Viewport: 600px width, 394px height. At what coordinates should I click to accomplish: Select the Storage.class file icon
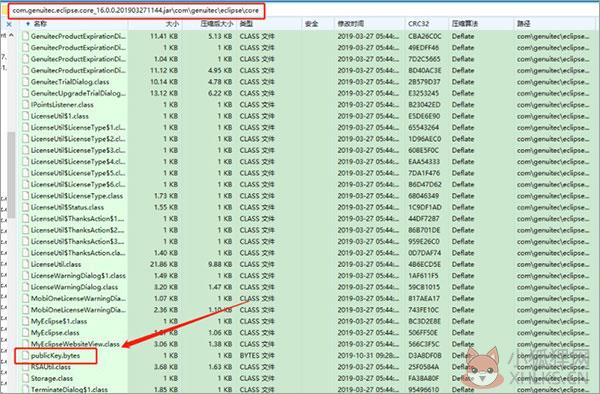pyautogui.click(x=26, y=378)
